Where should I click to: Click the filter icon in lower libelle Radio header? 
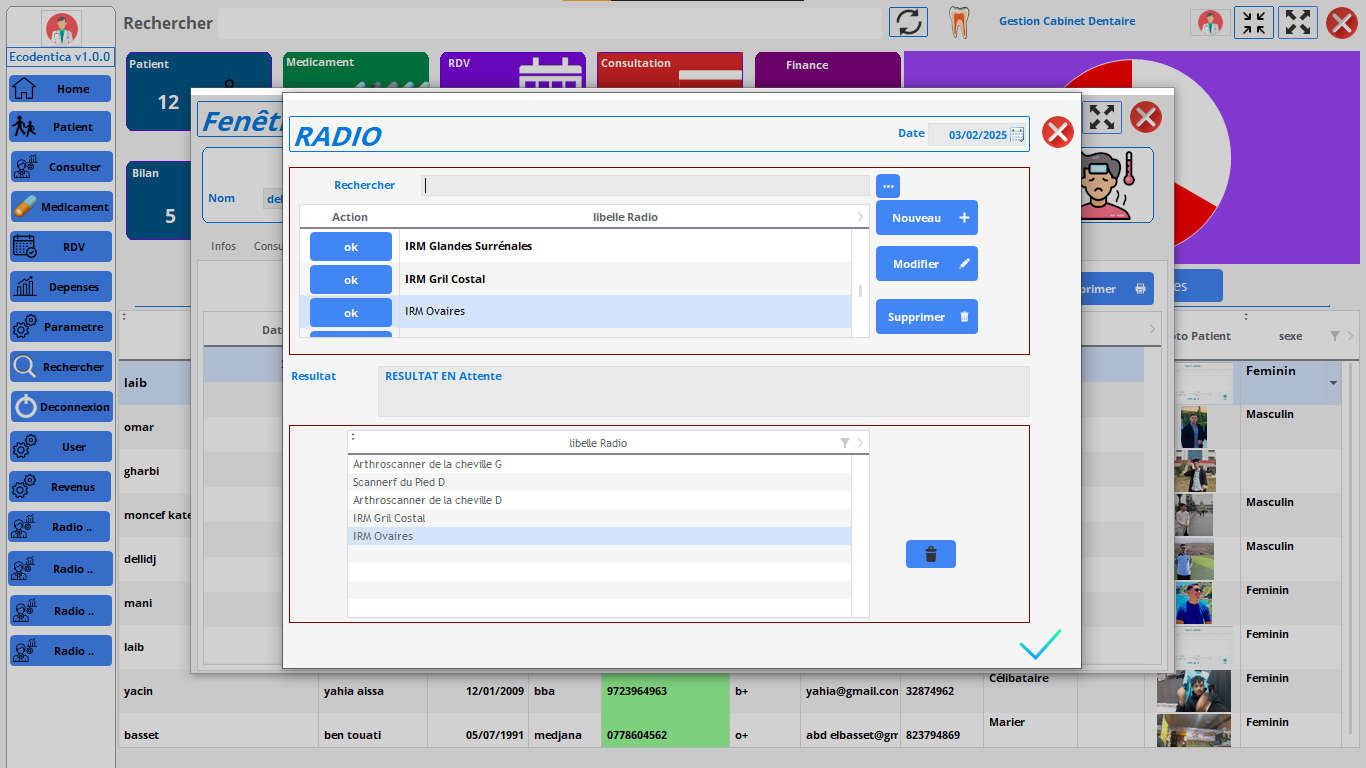845,443
